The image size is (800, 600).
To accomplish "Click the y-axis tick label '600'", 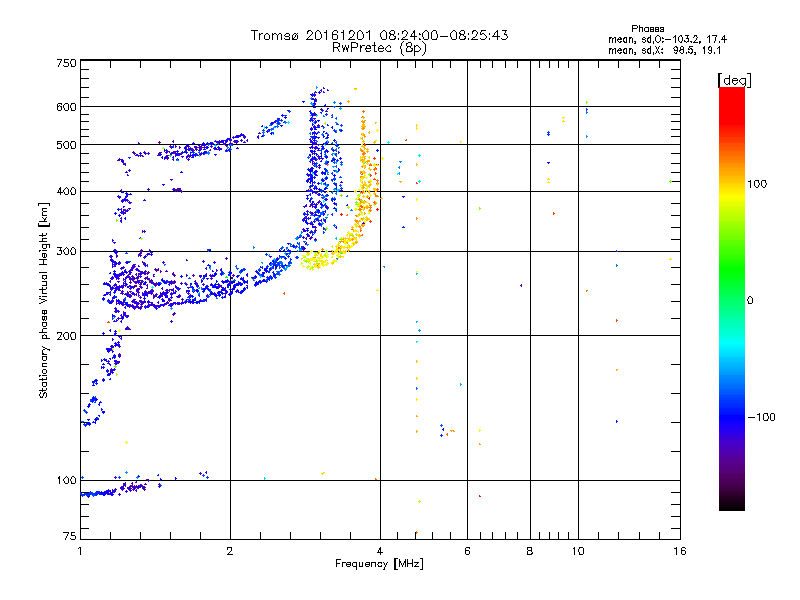I will (66, 107).
